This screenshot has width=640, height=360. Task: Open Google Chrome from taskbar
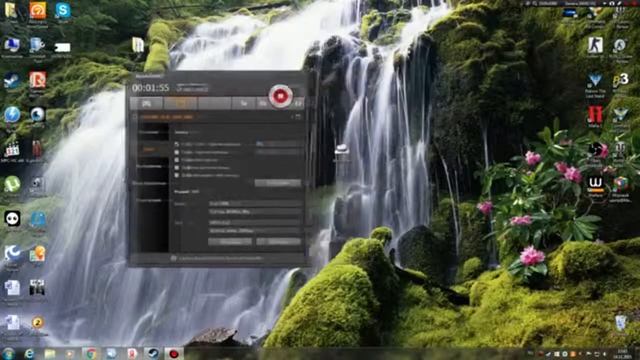point(91,354)
